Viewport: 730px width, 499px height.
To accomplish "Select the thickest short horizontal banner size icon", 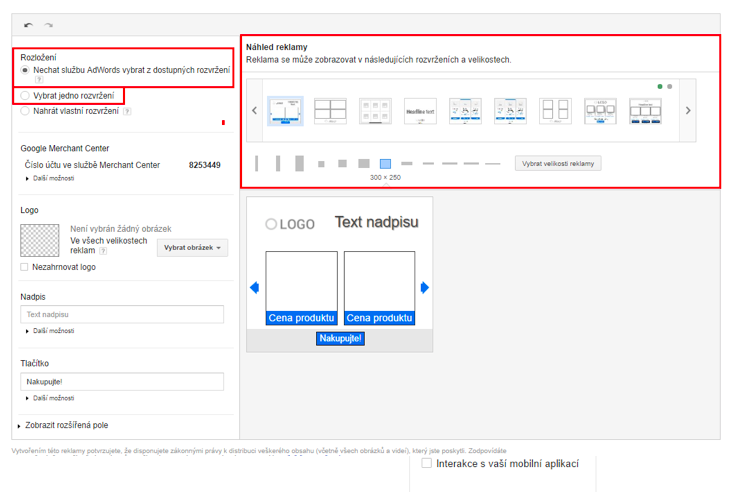I will tap(407, 163).
